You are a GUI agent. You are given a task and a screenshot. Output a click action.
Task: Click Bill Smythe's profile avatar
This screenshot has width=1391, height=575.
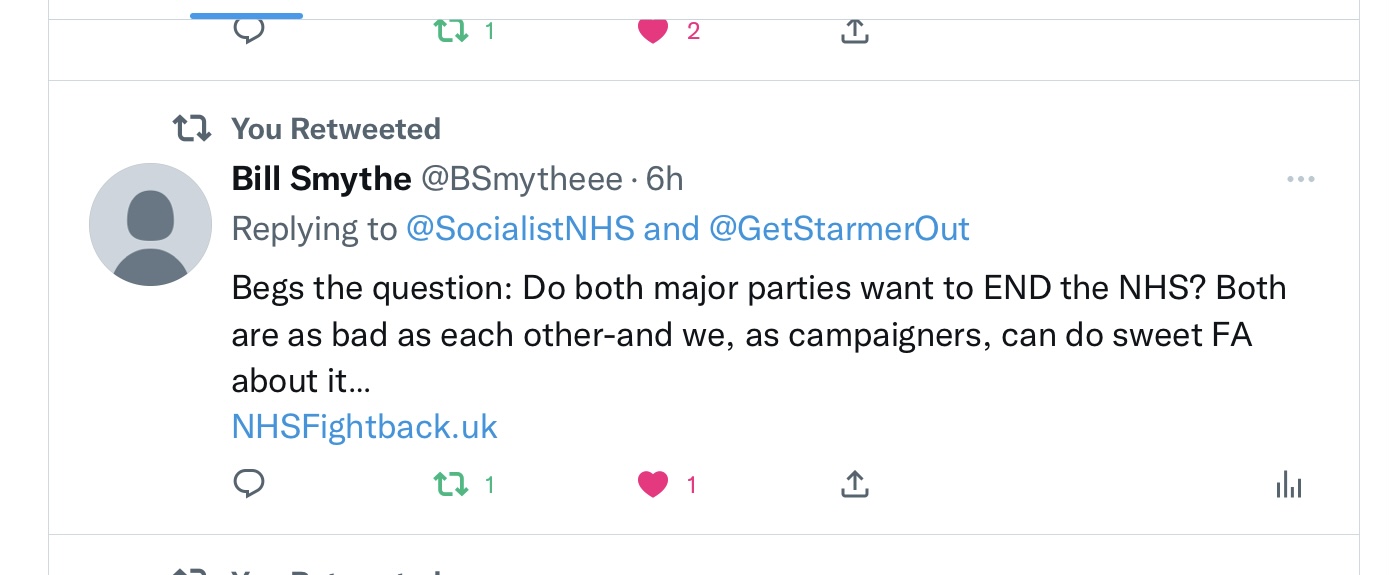[151, 225]
